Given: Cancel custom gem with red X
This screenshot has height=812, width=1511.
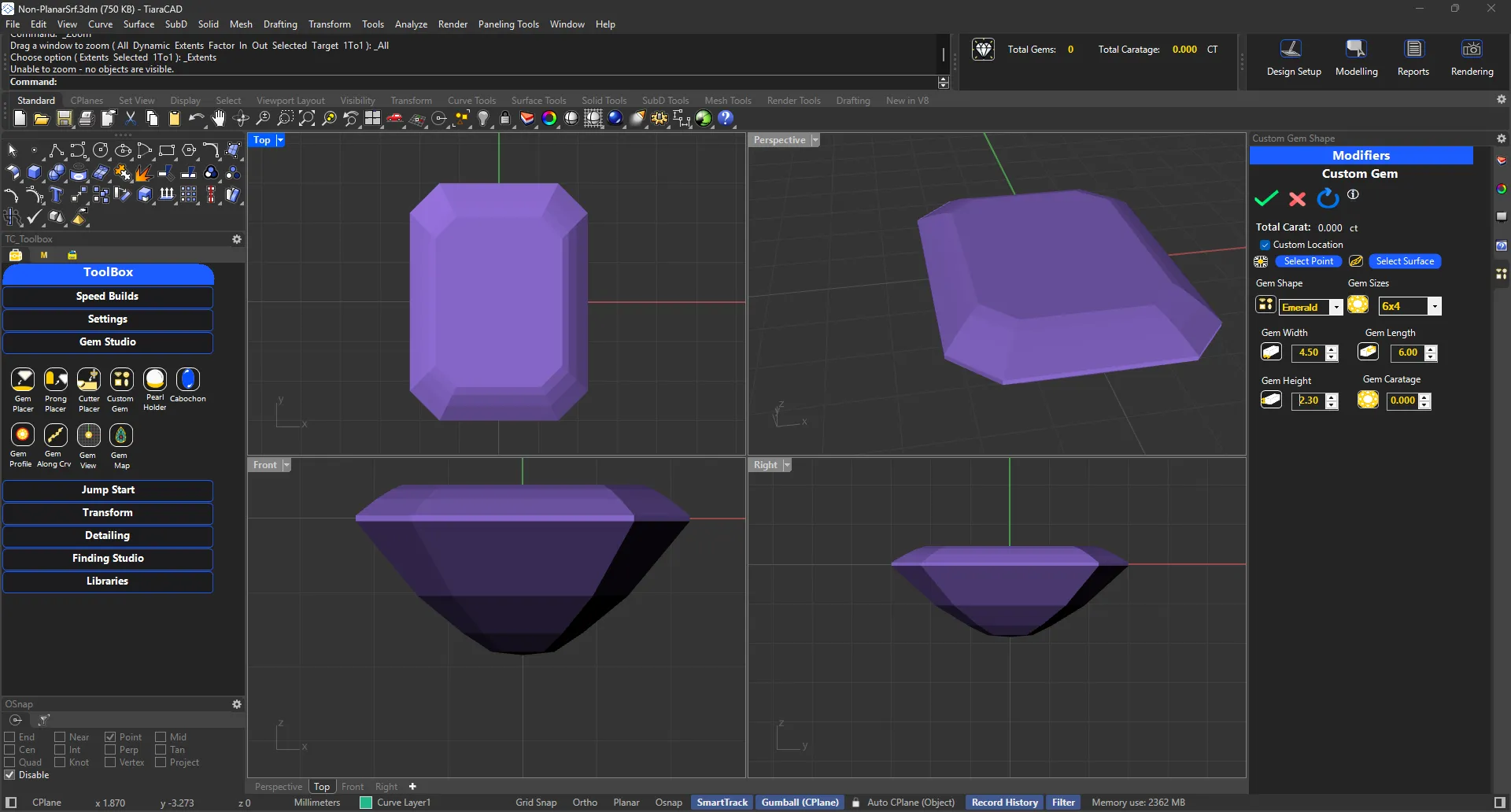Looking at the screenshot, I should tap(1297, 198).
